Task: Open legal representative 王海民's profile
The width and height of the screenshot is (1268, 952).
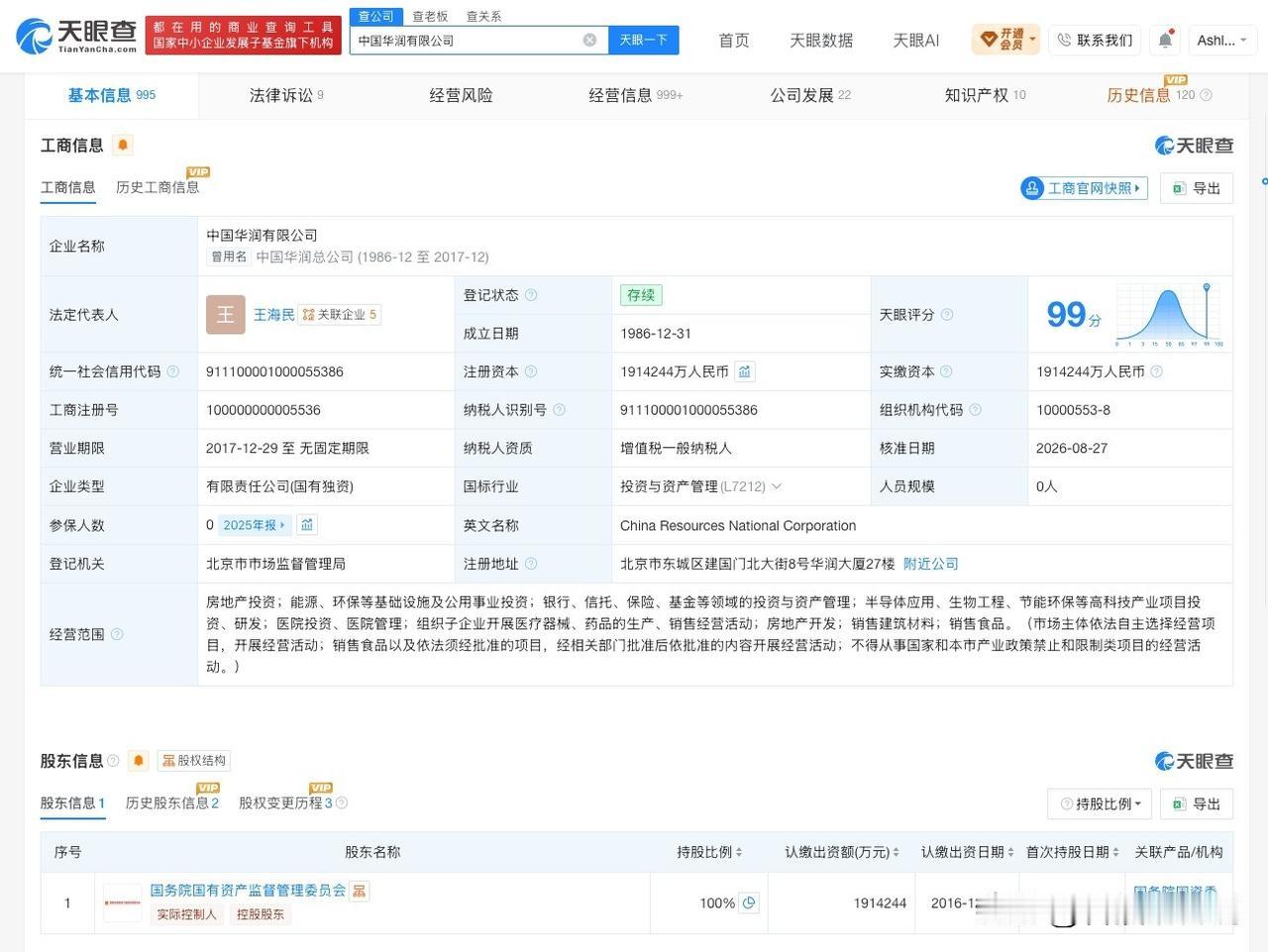Action: 274,315
